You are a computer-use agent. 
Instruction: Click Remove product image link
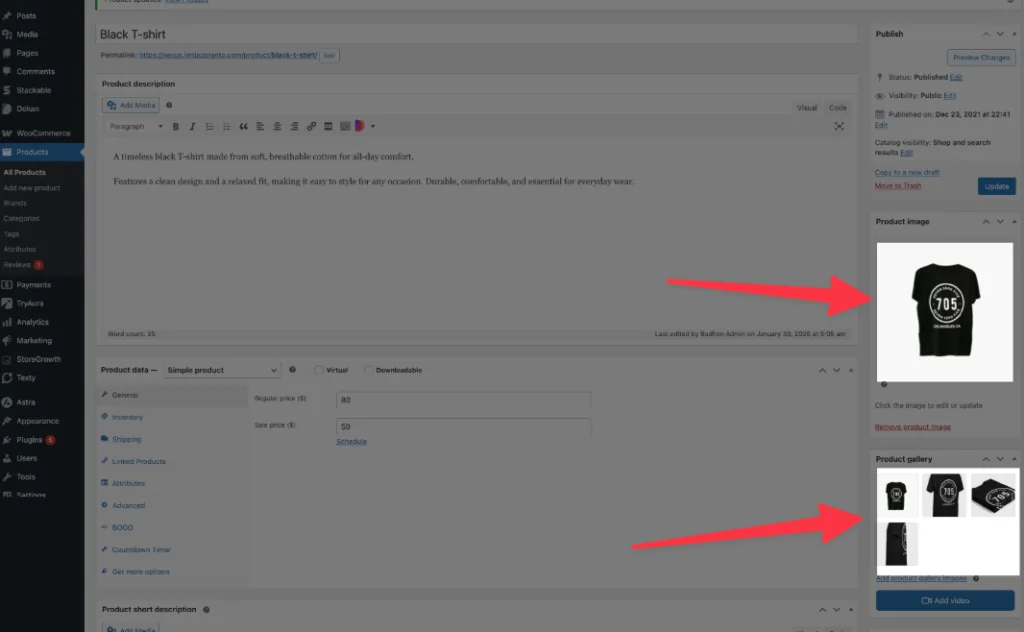[x=912, y=427]
